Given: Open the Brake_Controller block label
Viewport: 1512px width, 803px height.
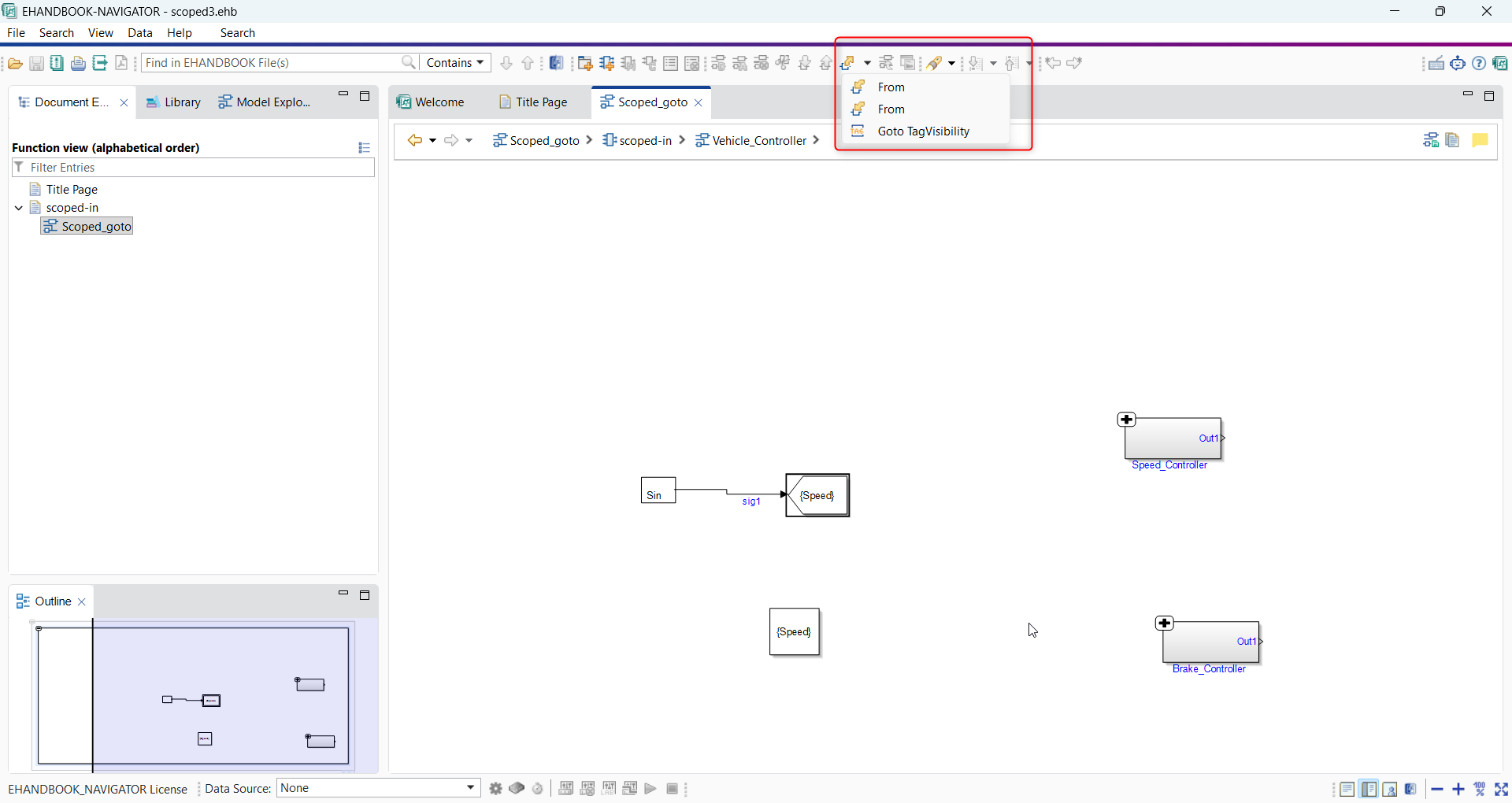Looking at the screenshot, I should tap(1209, 669).
